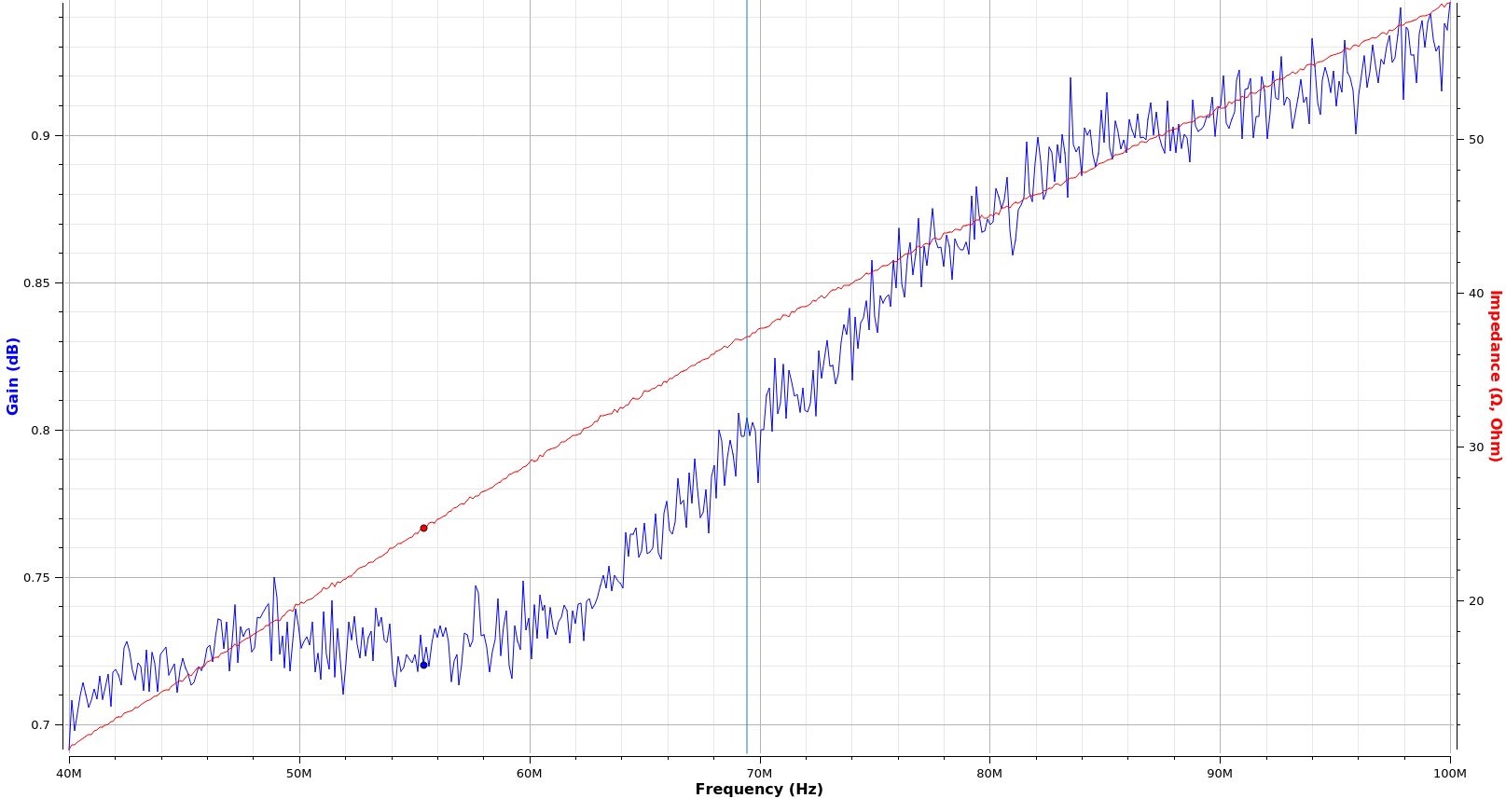Screen dimensions: 1506x812
Task: Click the 'Frequency (Hz)' axis title
Action: click(759, 790)
